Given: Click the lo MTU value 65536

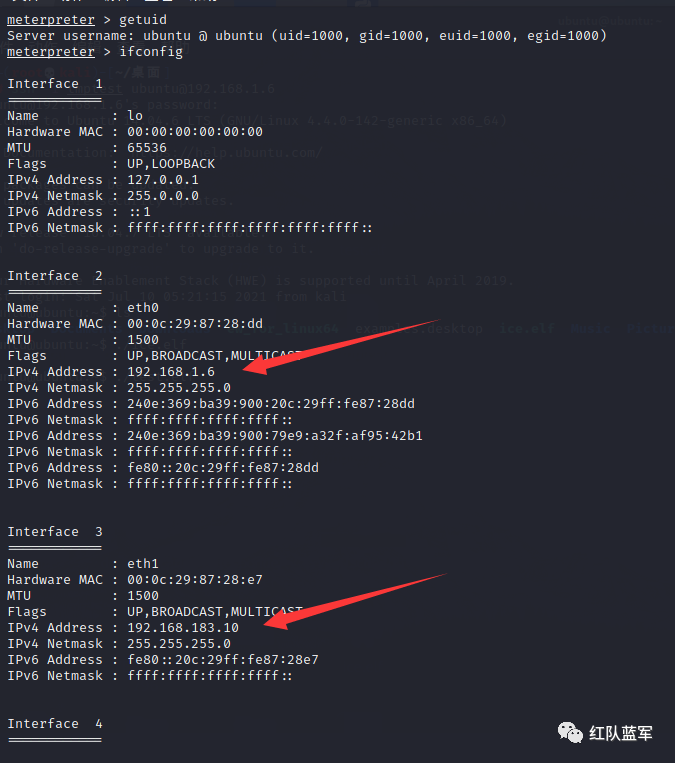Looking at the screenshot, I should [x=146, y=148].
